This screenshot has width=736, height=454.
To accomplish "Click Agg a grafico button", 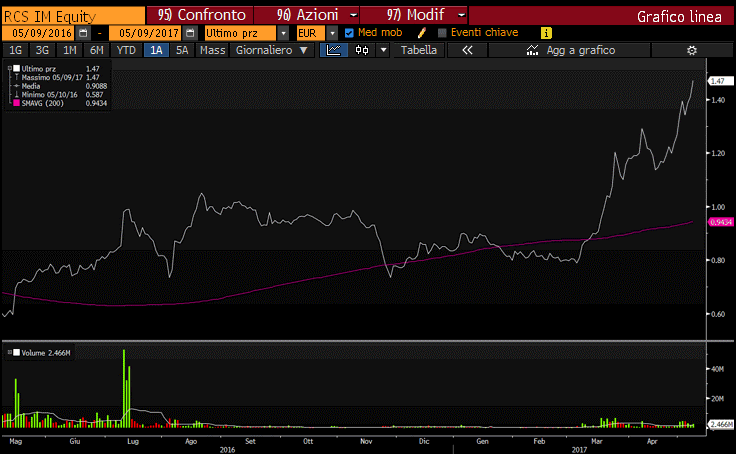I will tap(574, 50).
